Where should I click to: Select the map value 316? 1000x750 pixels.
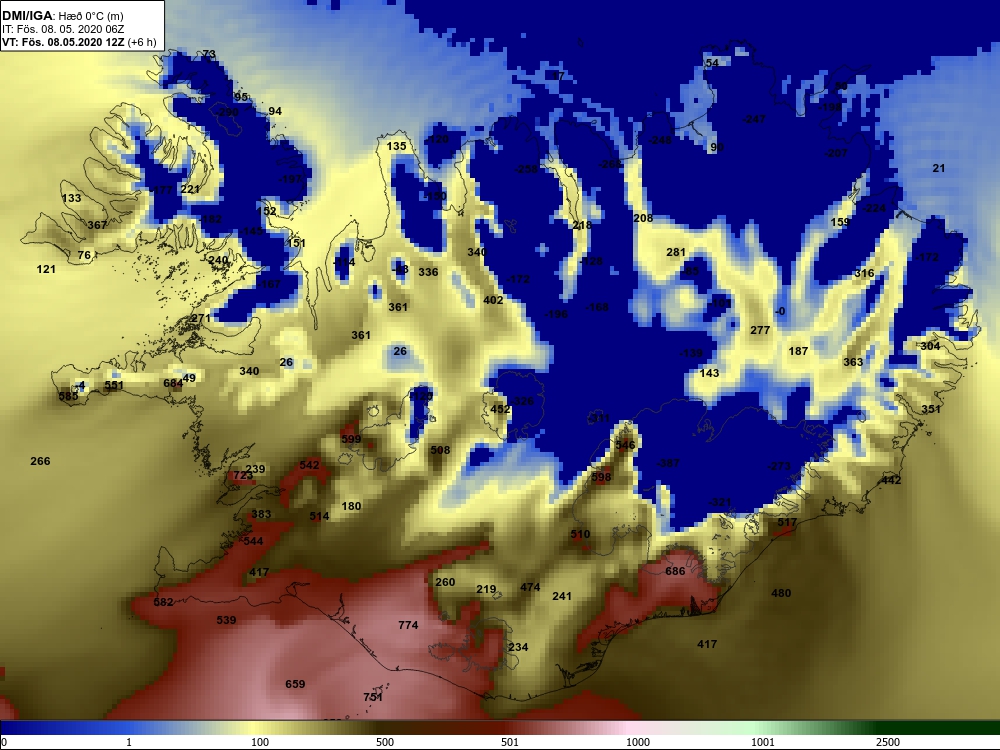click(864, 274)
